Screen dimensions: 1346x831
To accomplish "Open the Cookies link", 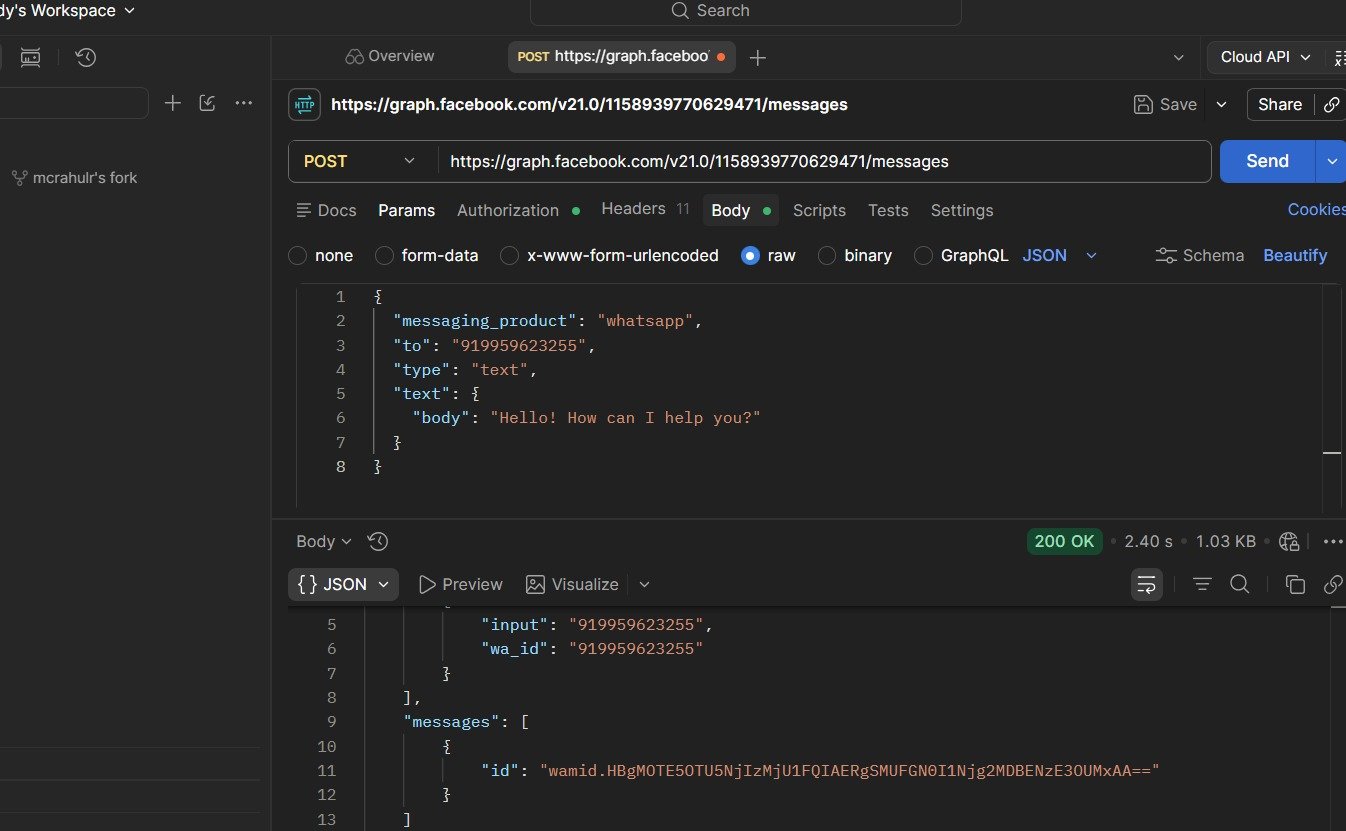I will [1316, 209].
